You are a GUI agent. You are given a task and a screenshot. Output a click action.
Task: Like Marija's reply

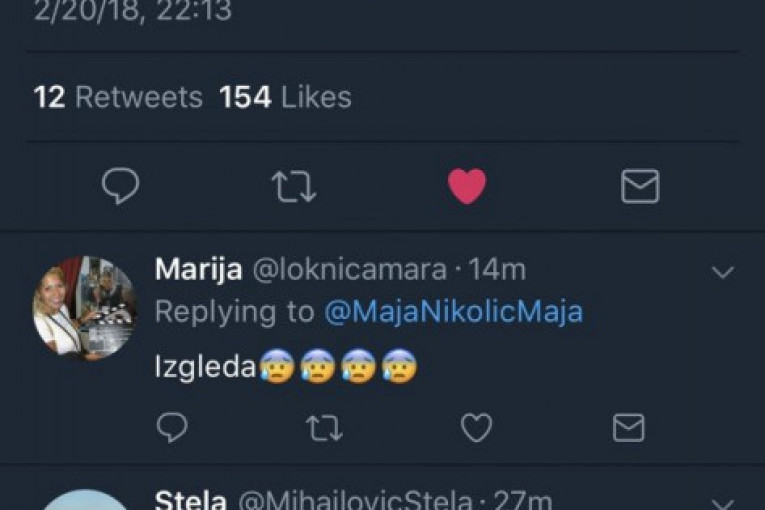coord(476,428)
